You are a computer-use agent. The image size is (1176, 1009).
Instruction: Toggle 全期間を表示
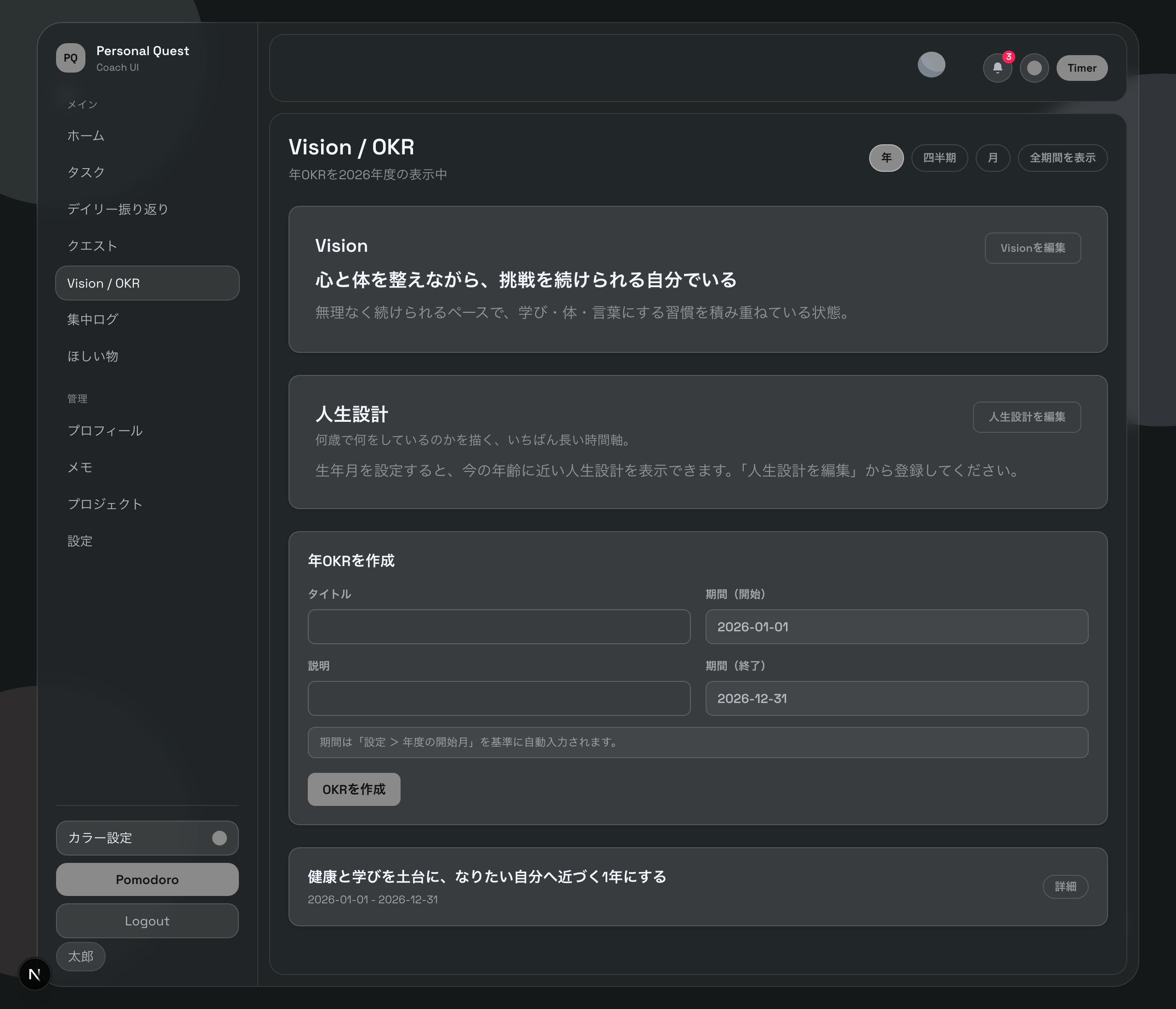pos(1063,158)
